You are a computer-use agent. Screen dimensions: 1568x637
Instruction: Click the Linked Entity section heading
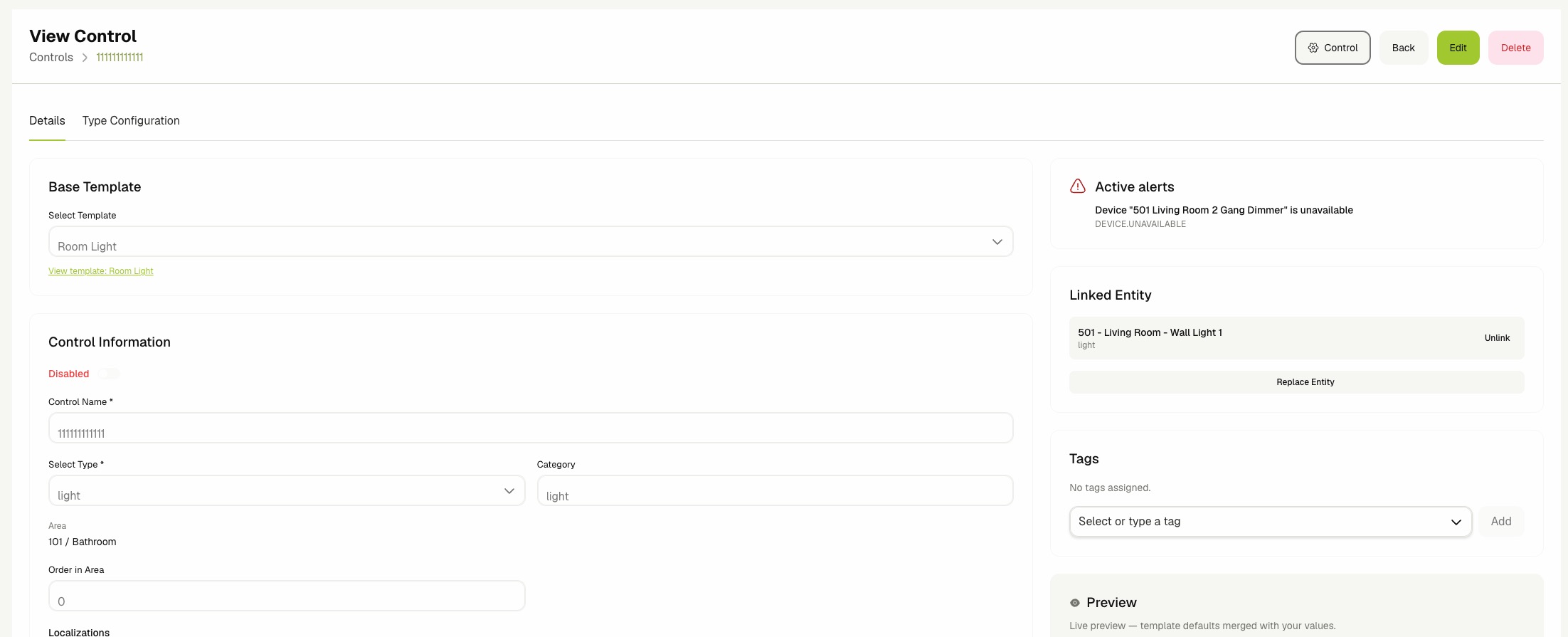pyautogui.click(x=1110, y=295)
